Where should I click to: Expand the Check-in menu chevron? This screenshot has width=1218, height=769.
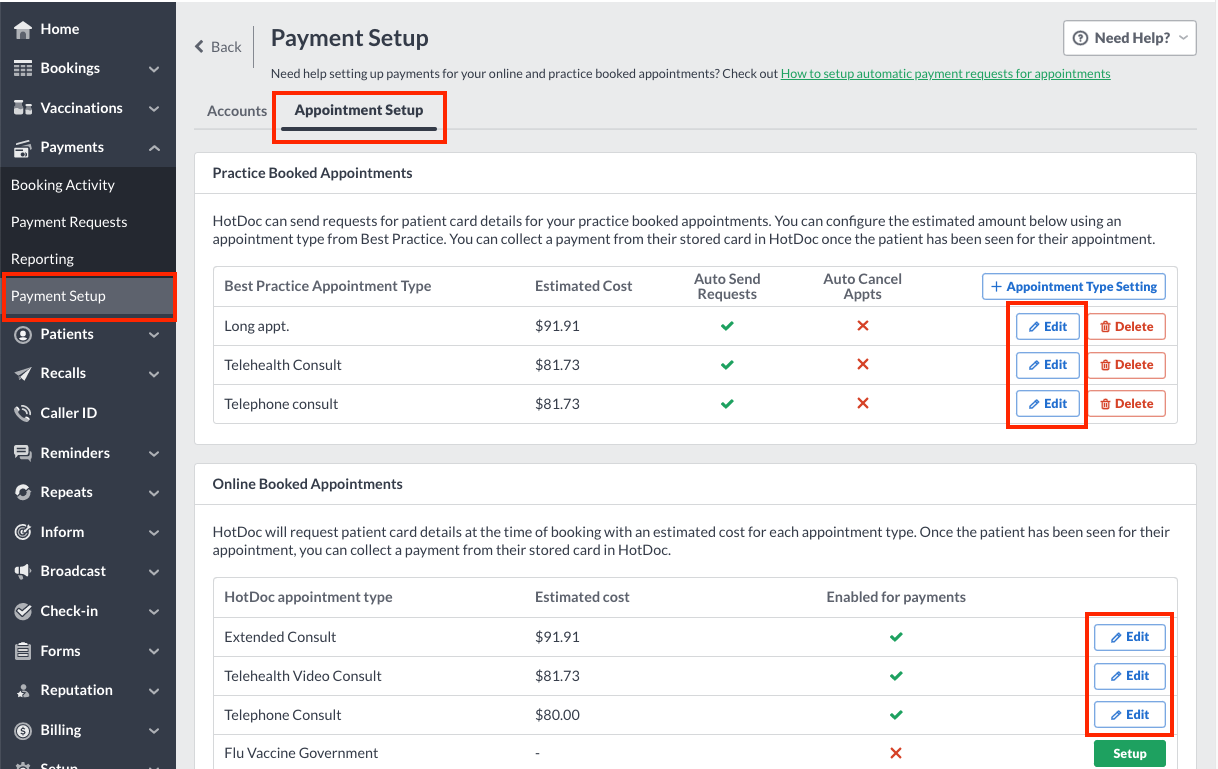coord(154,611)
